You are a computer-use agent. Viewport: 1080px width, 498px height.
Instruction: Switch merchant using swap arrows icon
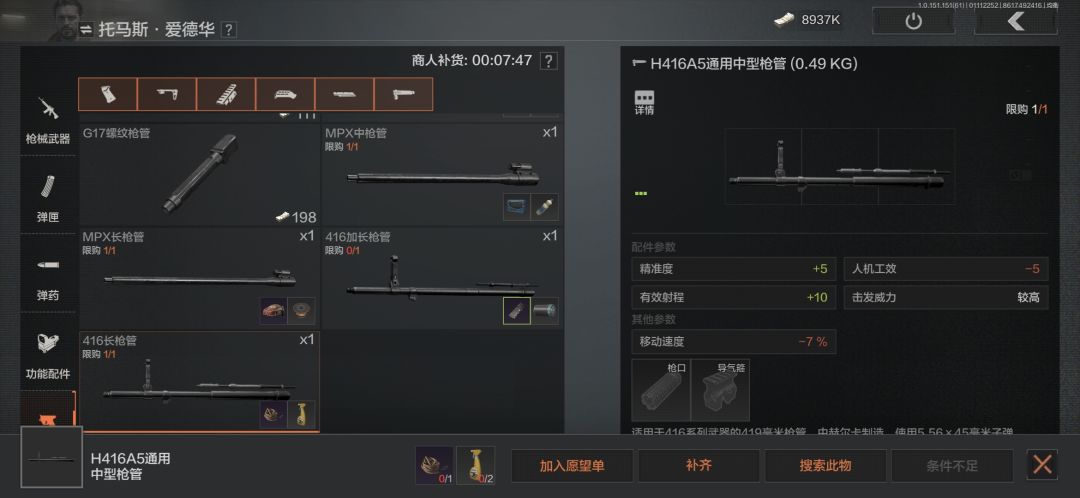tap(86, 30)
